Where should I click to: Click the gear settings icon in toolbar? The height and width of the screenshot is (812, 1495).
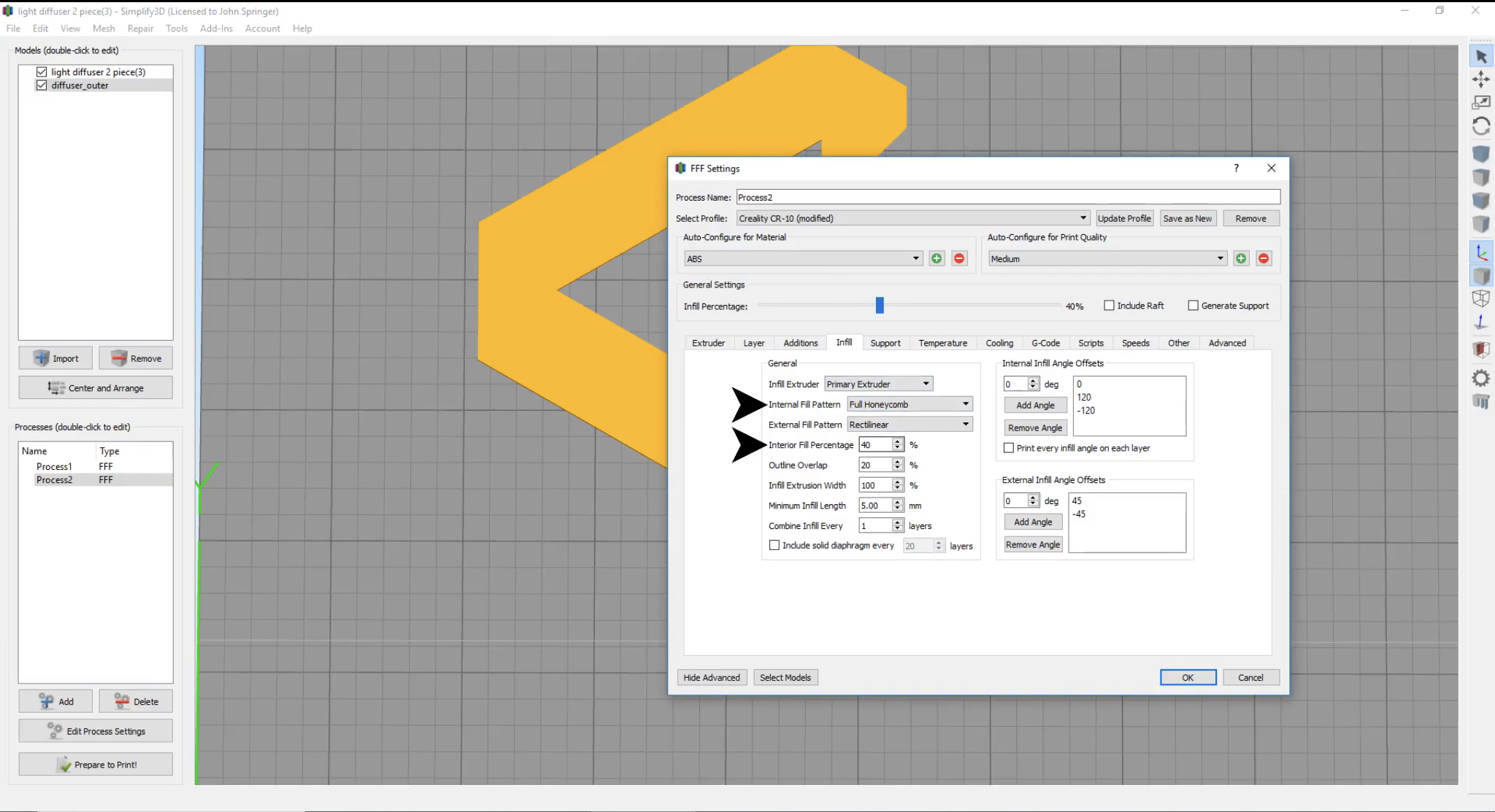(1480, 378)
